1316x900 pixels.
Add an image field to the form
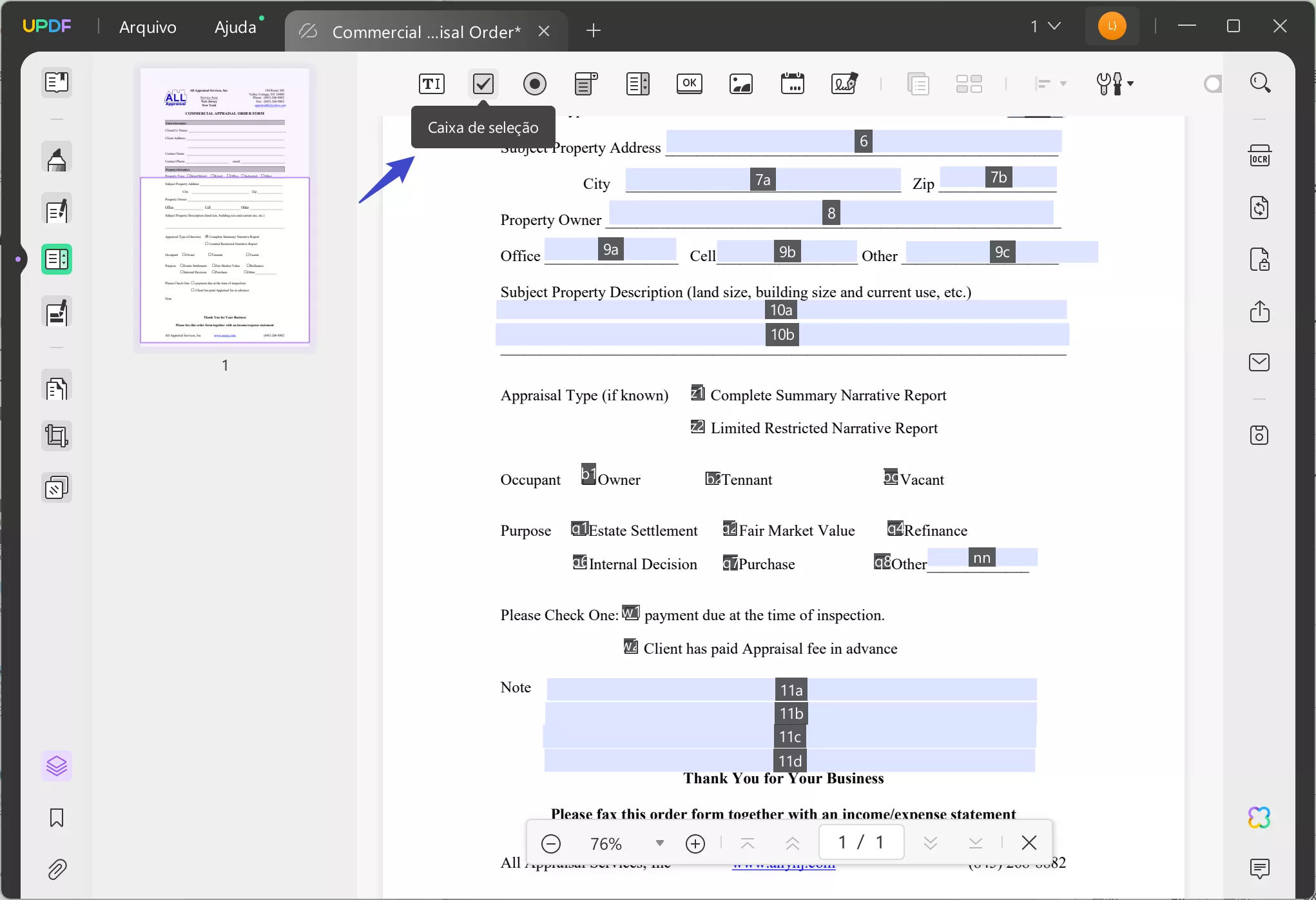(741, 84)
